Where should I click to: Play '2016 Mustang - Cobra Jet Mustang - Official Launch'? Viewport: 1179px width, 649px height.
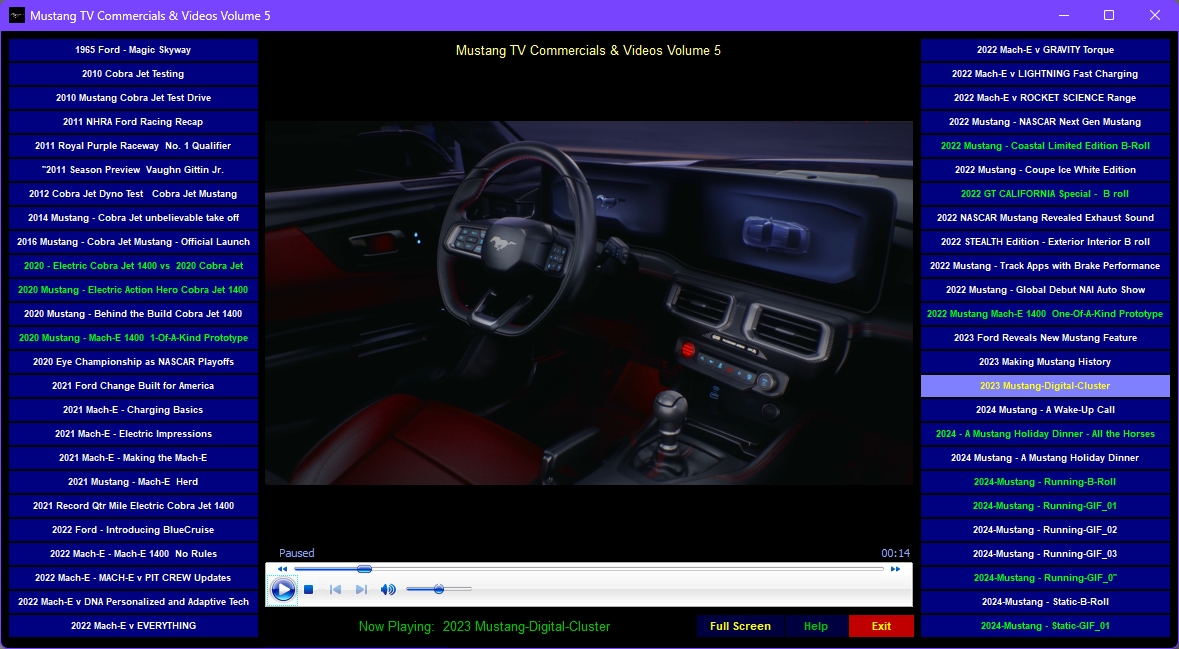[133, 242]
